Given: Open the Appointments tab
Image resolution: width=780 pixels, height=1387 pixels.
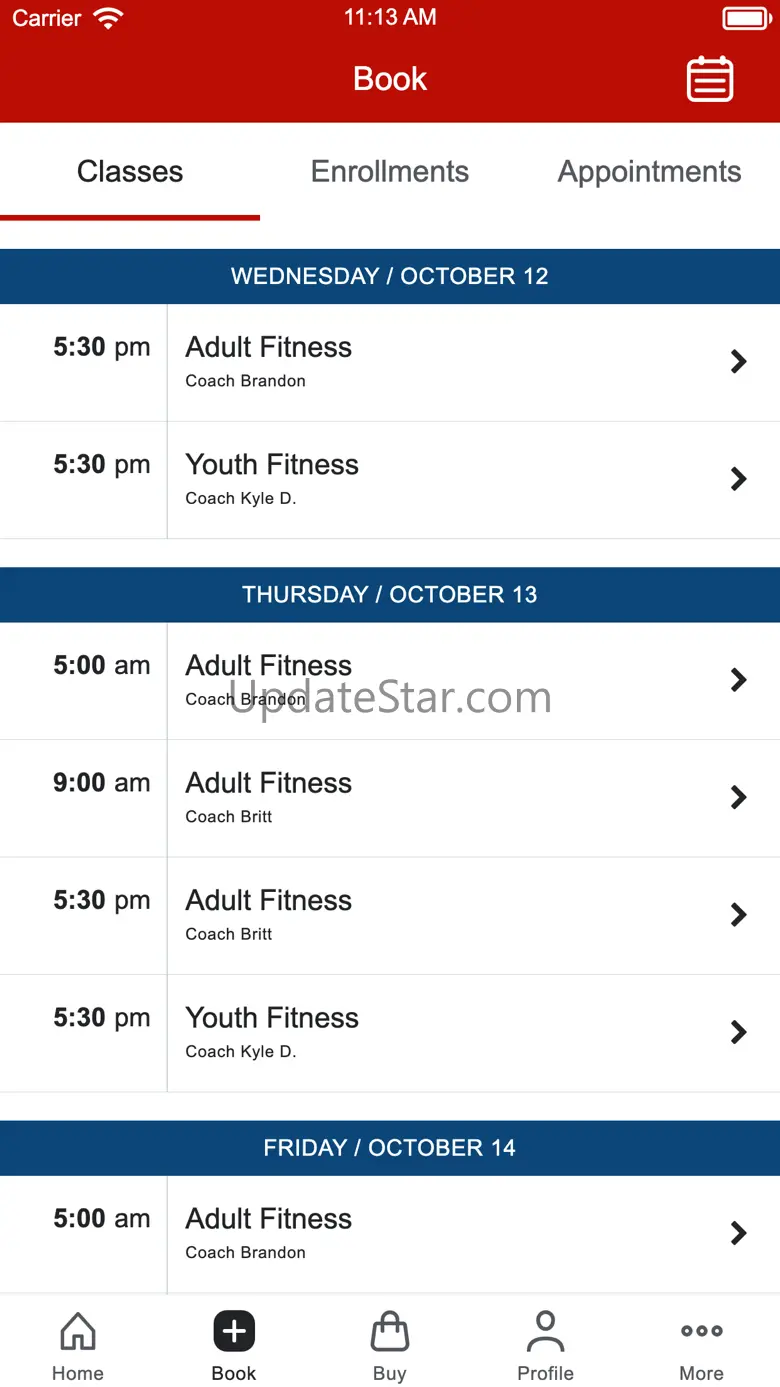Looking at the screenshot, I should (x=649, y=172).
